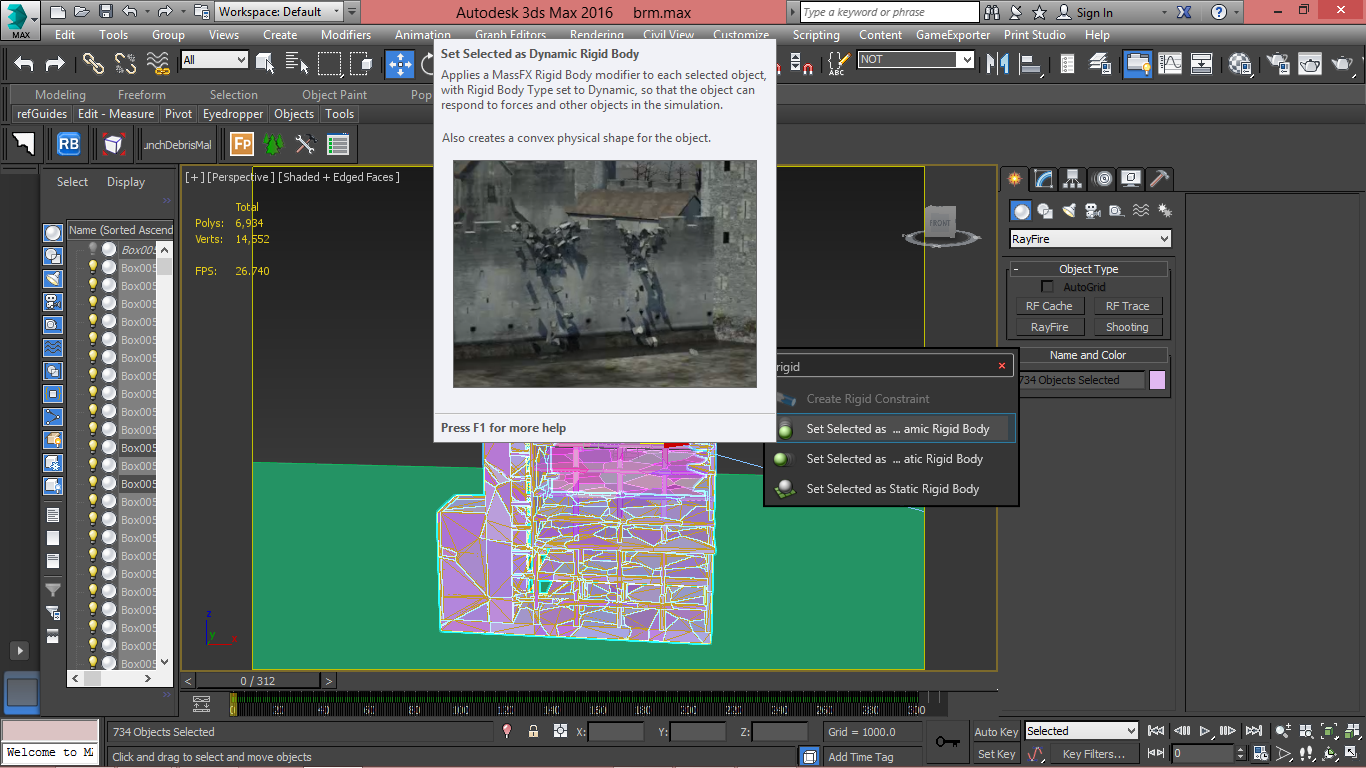Click the keyword search input field
This screenshot has height=768, width=1366.
click(x=889, y=12)
